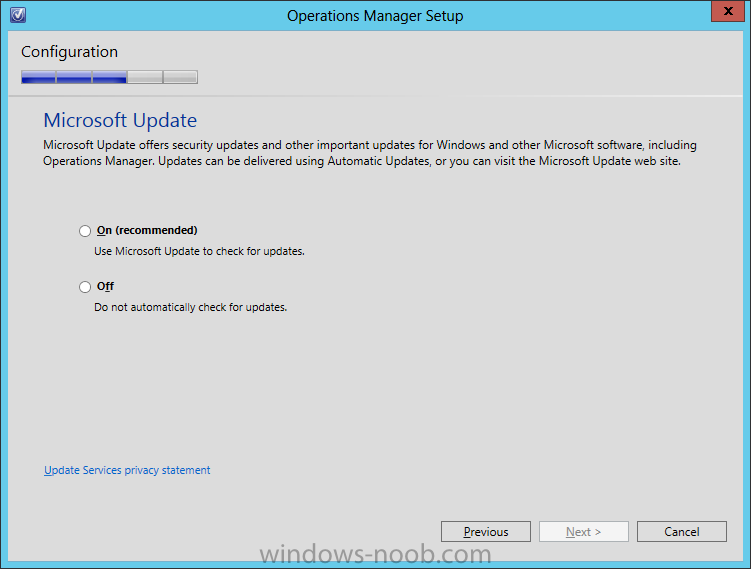
Task: Click 'Use Microsoft Update to check for updates.' text
Action: (199, 251)
